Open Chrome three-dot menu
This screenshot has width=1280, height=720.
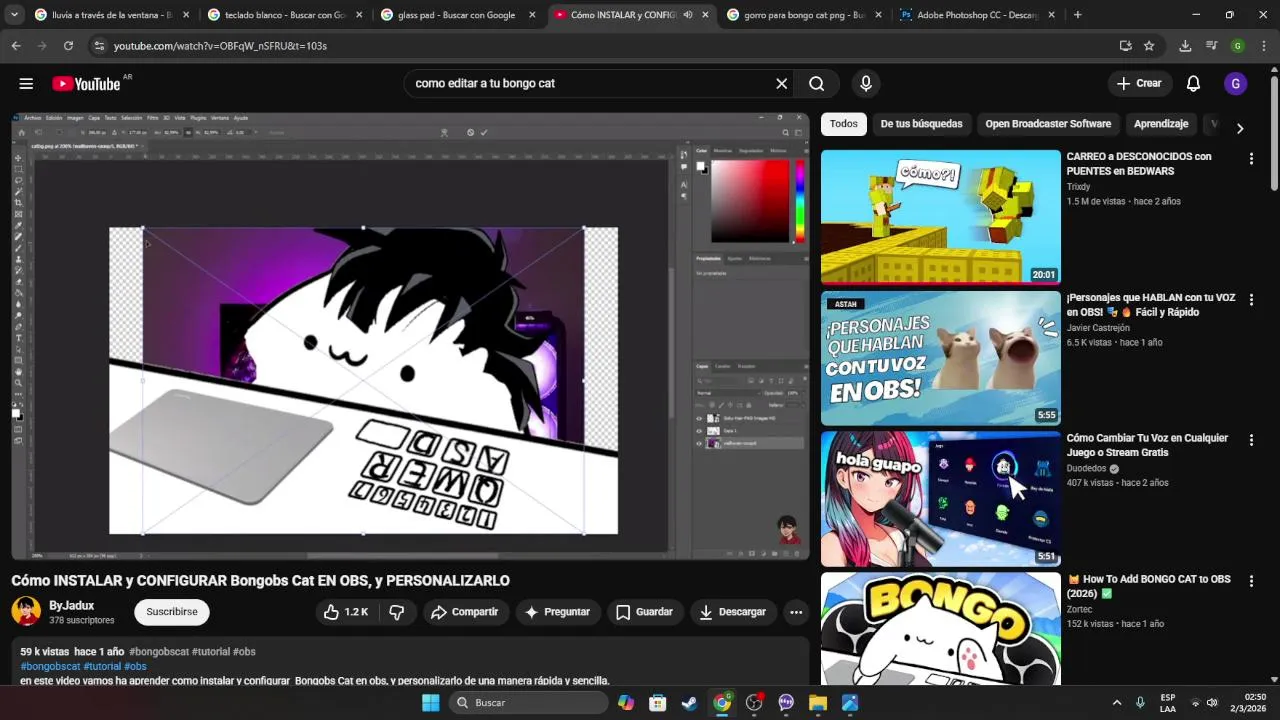click(1263, 46)
